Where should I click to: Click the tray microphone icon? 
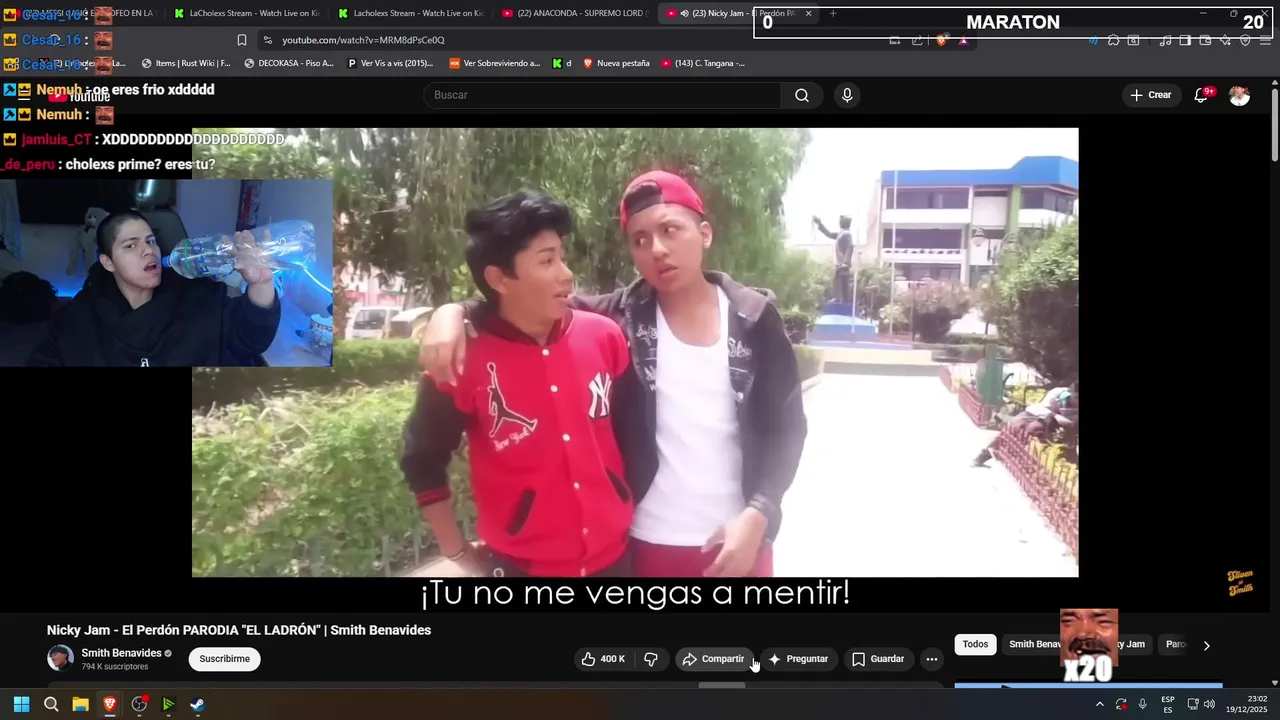1142,704
